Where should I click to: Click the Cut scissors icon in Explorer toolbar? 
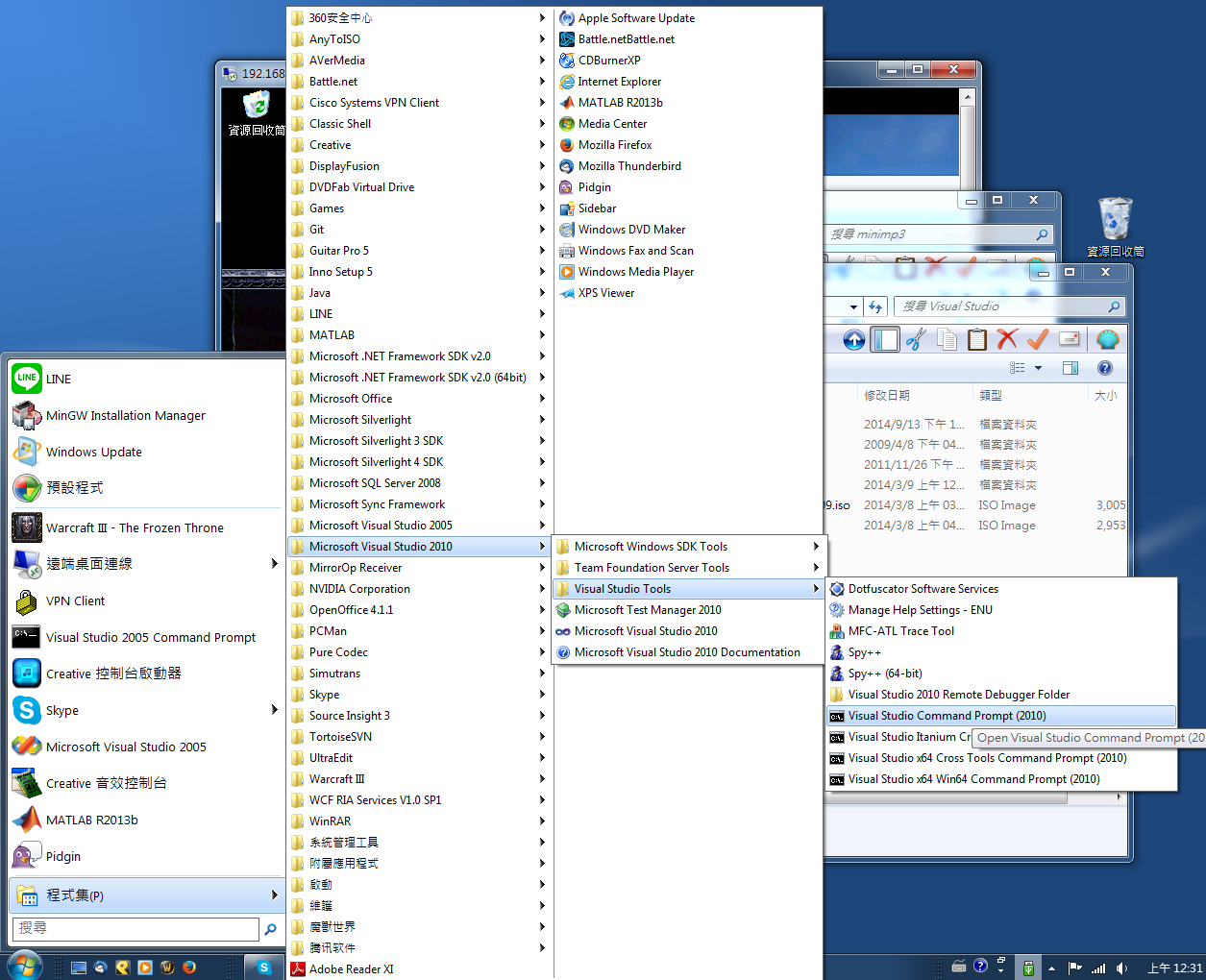[x=916, y=339]
